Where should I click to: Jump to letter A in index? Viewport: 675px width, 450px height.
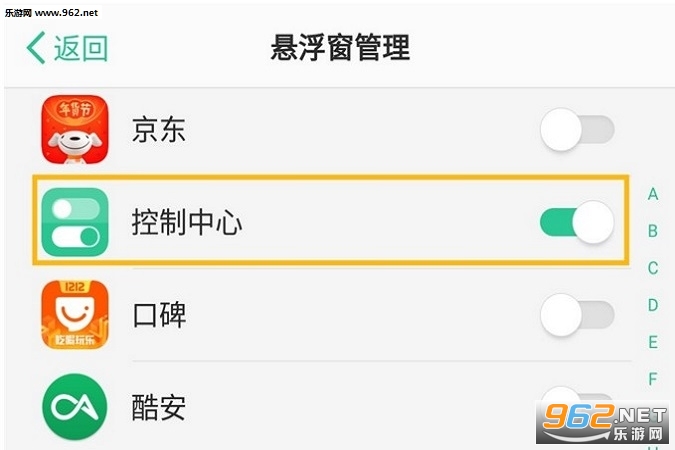[653, 194]
